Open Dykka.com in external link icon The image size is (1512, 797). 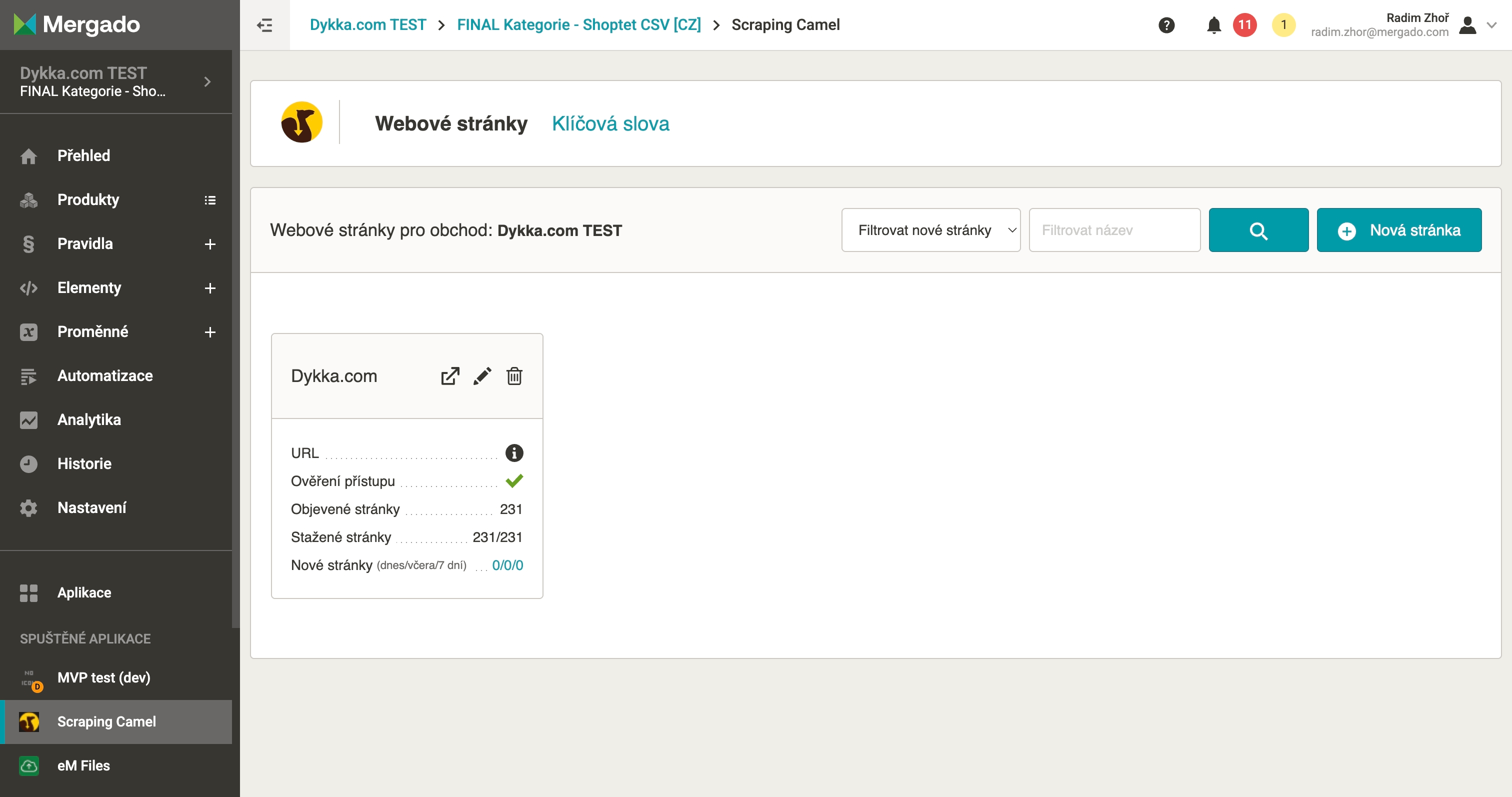point(449,376)
